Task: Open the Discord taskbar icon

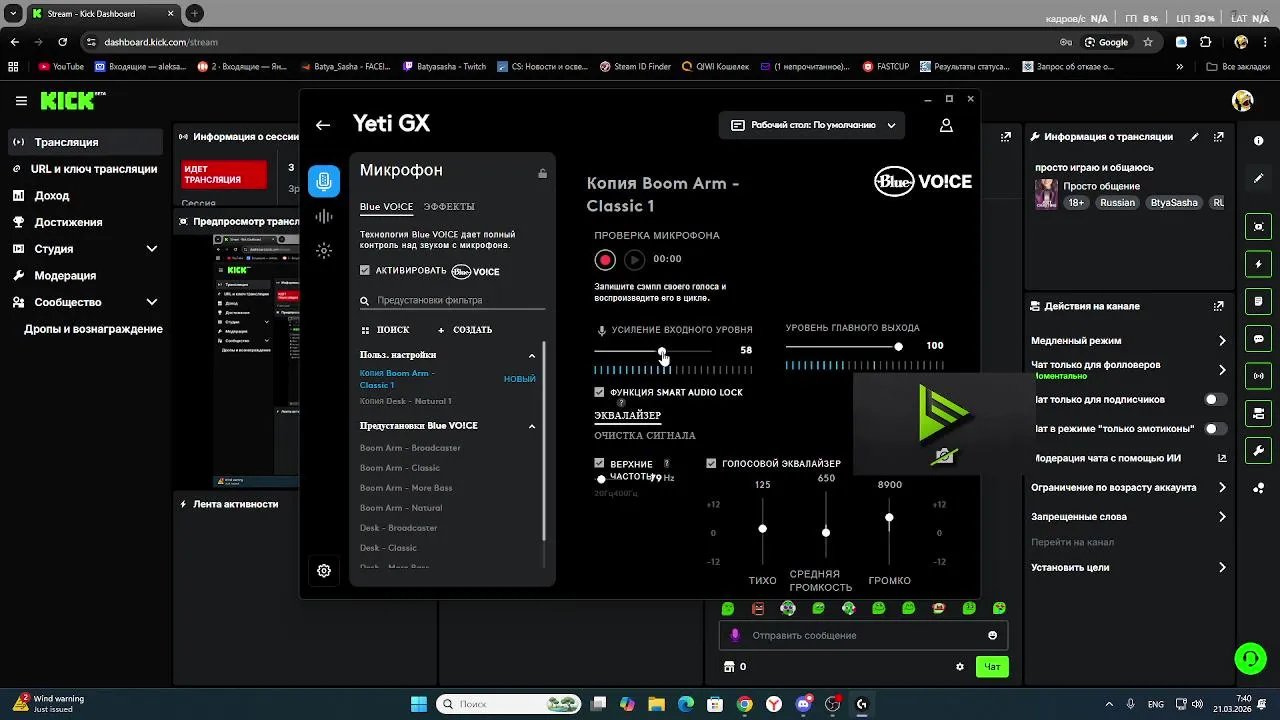Action: pos(803,704)
